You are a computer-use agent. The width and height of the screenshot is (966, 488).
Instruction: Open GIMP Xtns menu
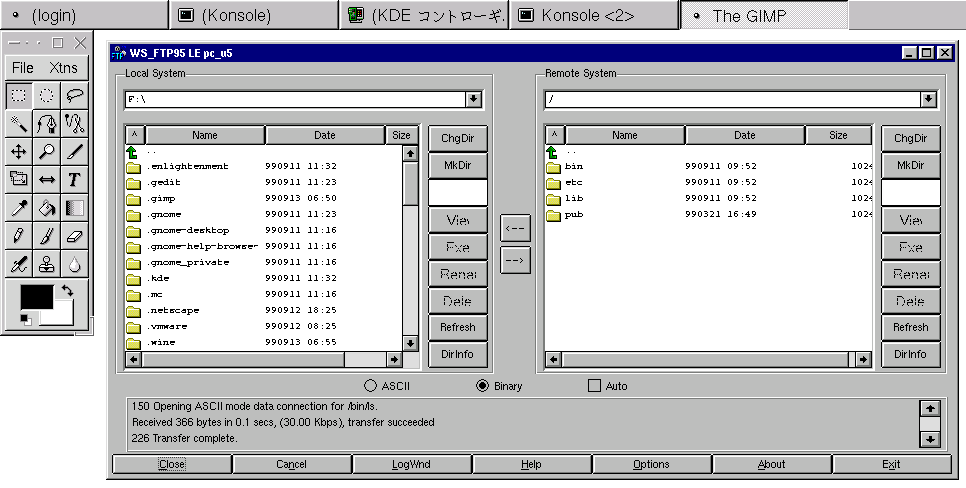(63, 68)
